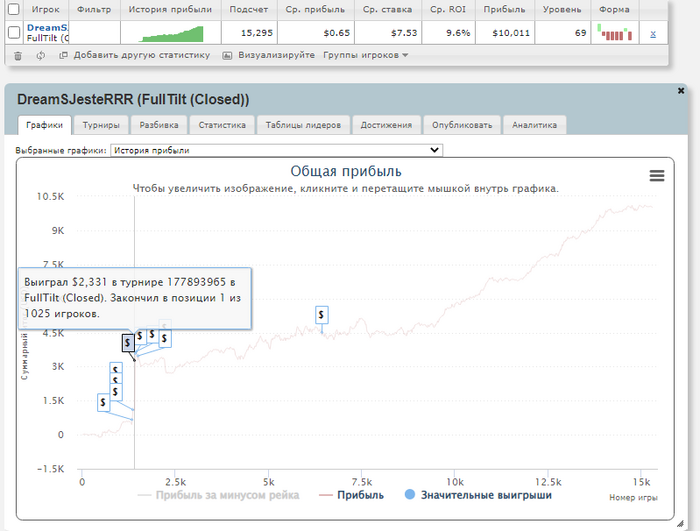Image resolution: width=700 pixels, height=531 pixels.
Task: Click the highlighted dollar win marker
Action: 128,343
